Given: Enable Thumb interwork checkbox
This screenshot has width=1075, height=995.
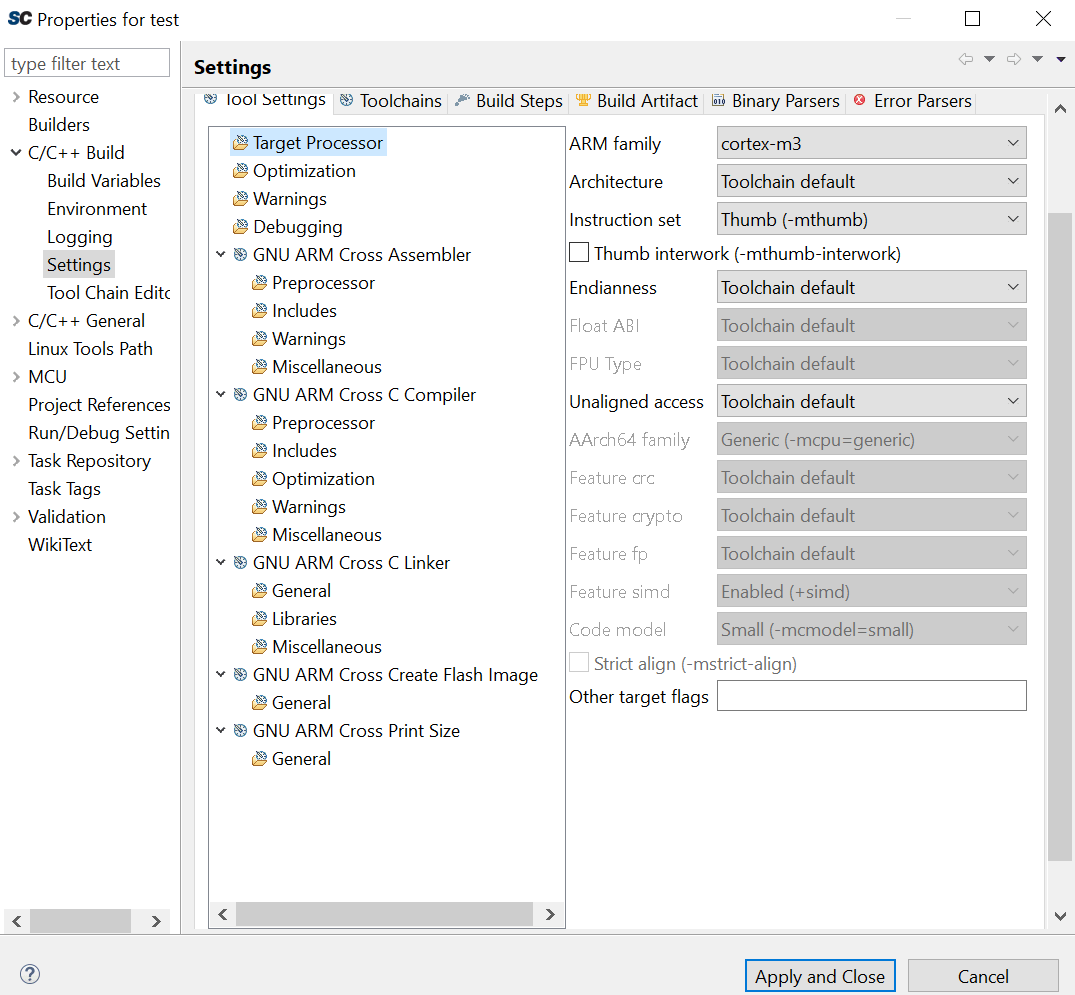Looking at the screenshot, I should 579,253.
